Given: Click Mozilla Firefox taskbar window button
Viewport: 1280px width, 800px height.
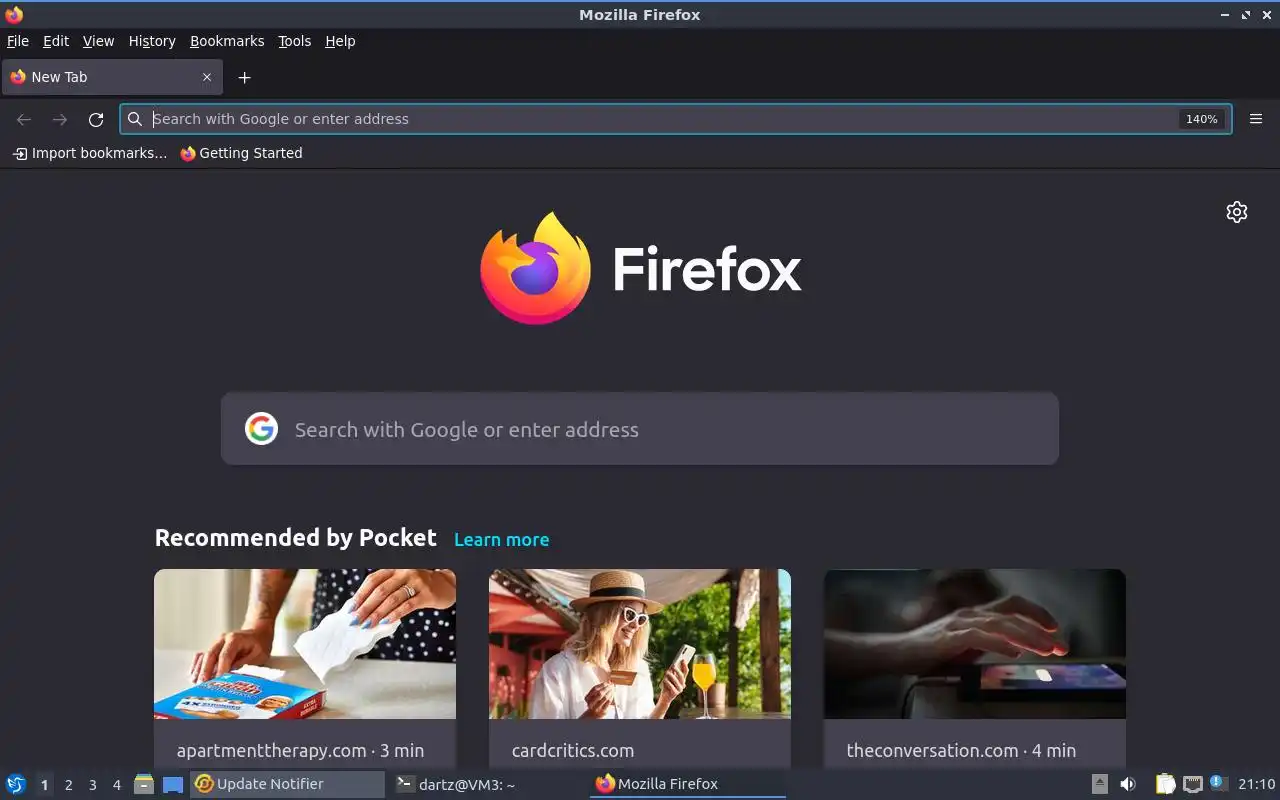Looking at the screenshot, I should tap(687, 784).
